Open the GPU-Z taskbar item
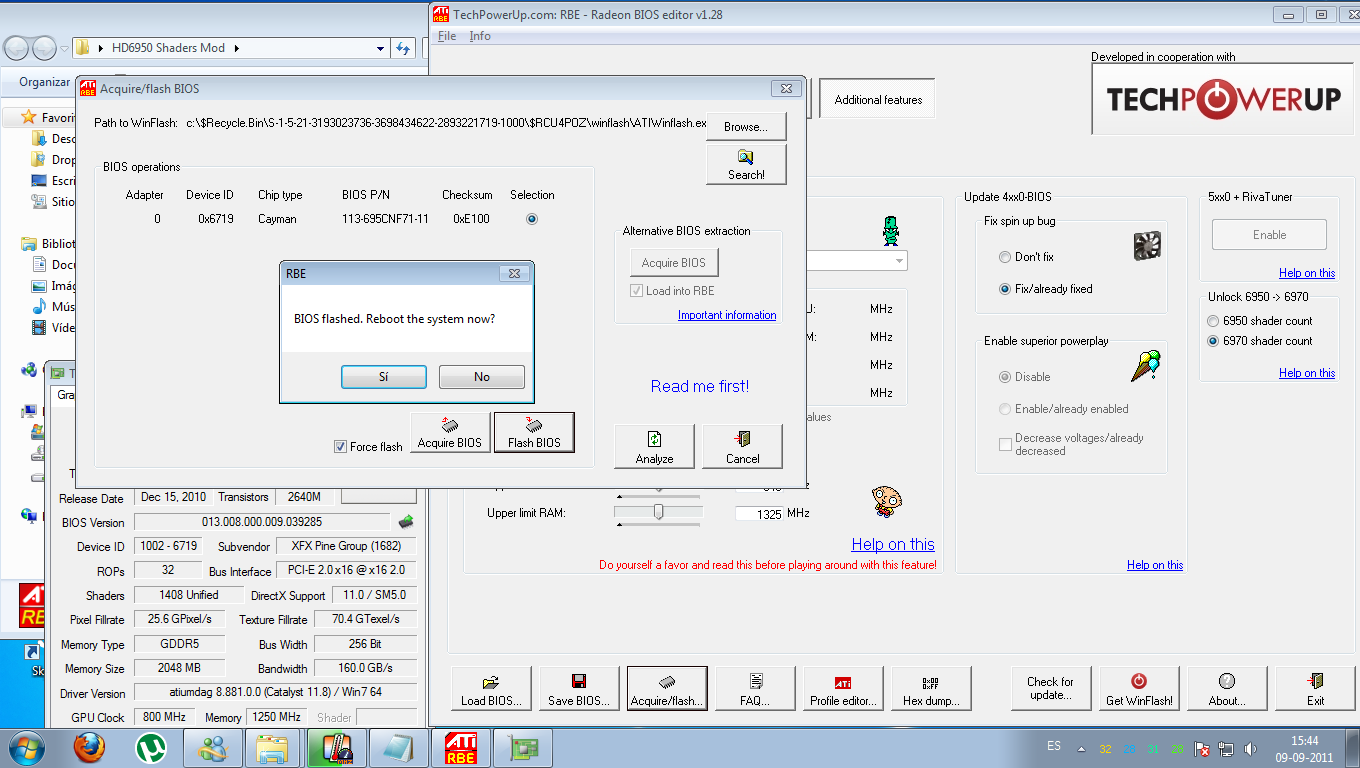This screenshot has width=1360, height=768. (522, 748)
